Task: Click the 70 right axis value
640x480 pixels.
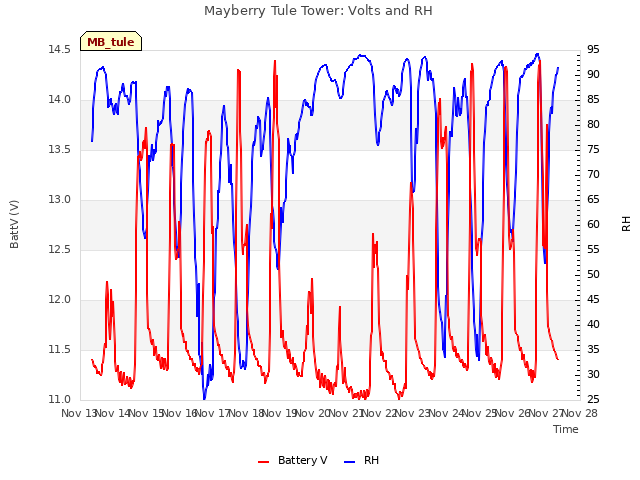Action: coord(593,174)
